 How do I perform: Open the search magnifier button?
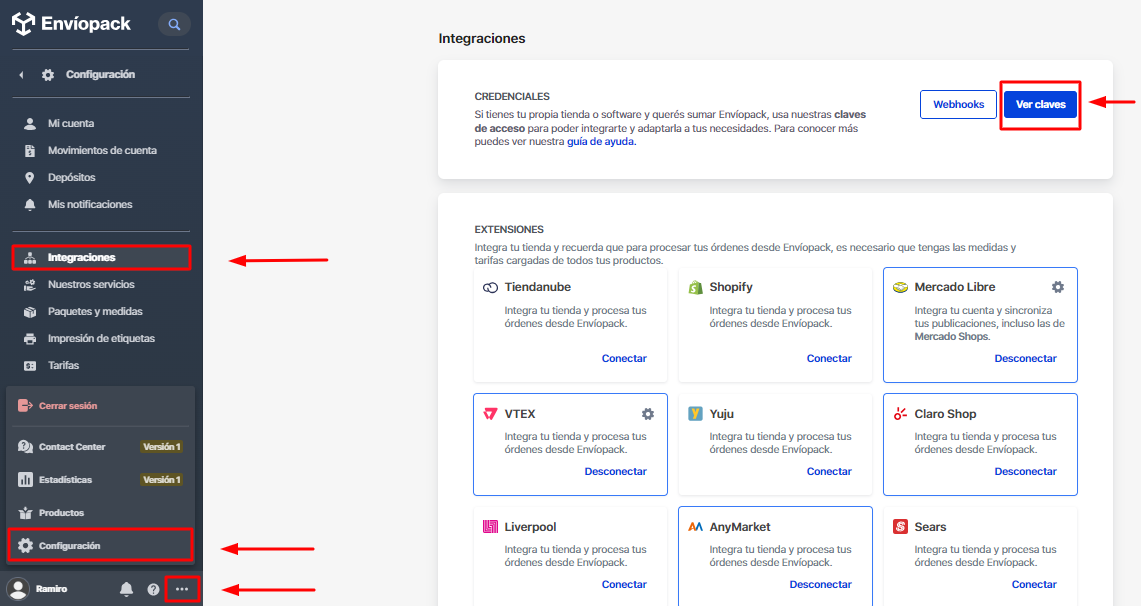(174, 24)
